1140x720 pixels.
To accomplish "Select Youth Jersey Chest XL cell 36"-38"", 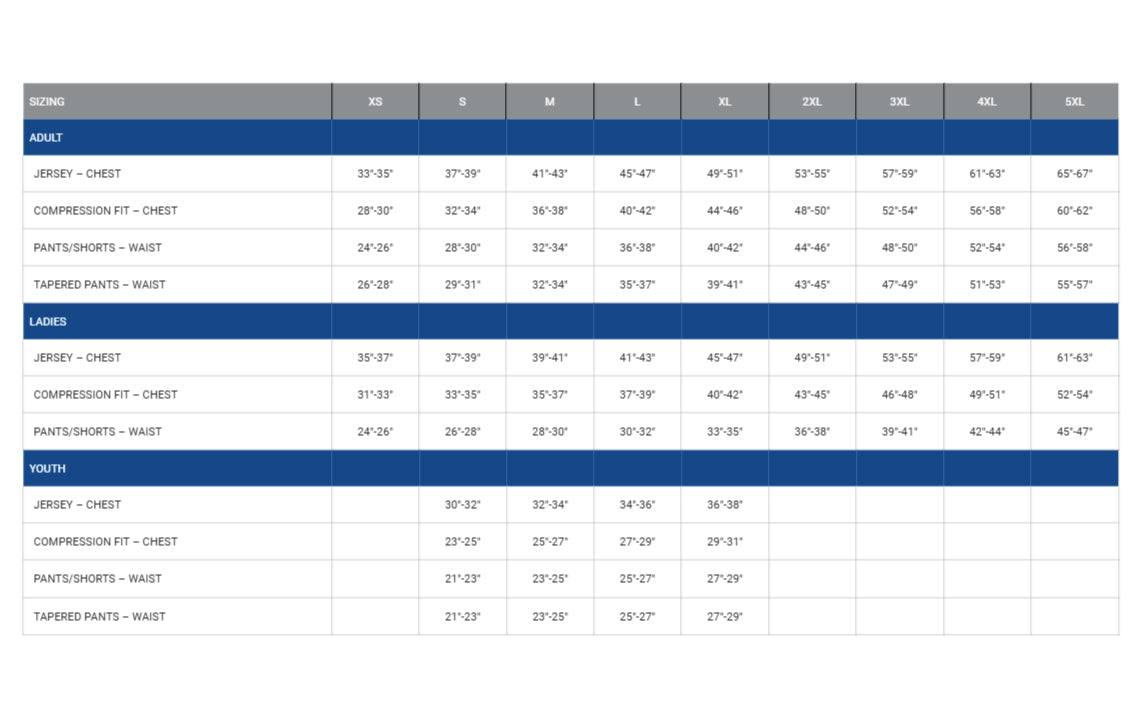I will pos(725,505).
